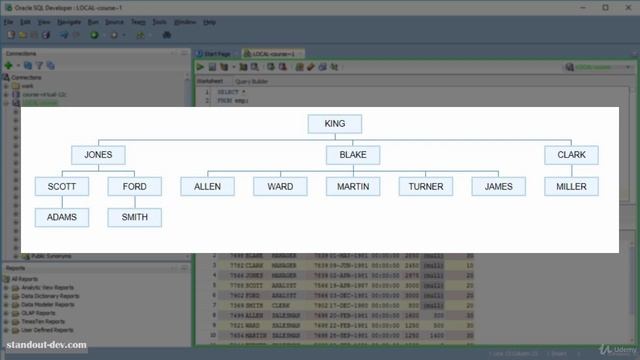Open the Navigate menu
This screenshot has width=640, height=360.
pos(69,22)
